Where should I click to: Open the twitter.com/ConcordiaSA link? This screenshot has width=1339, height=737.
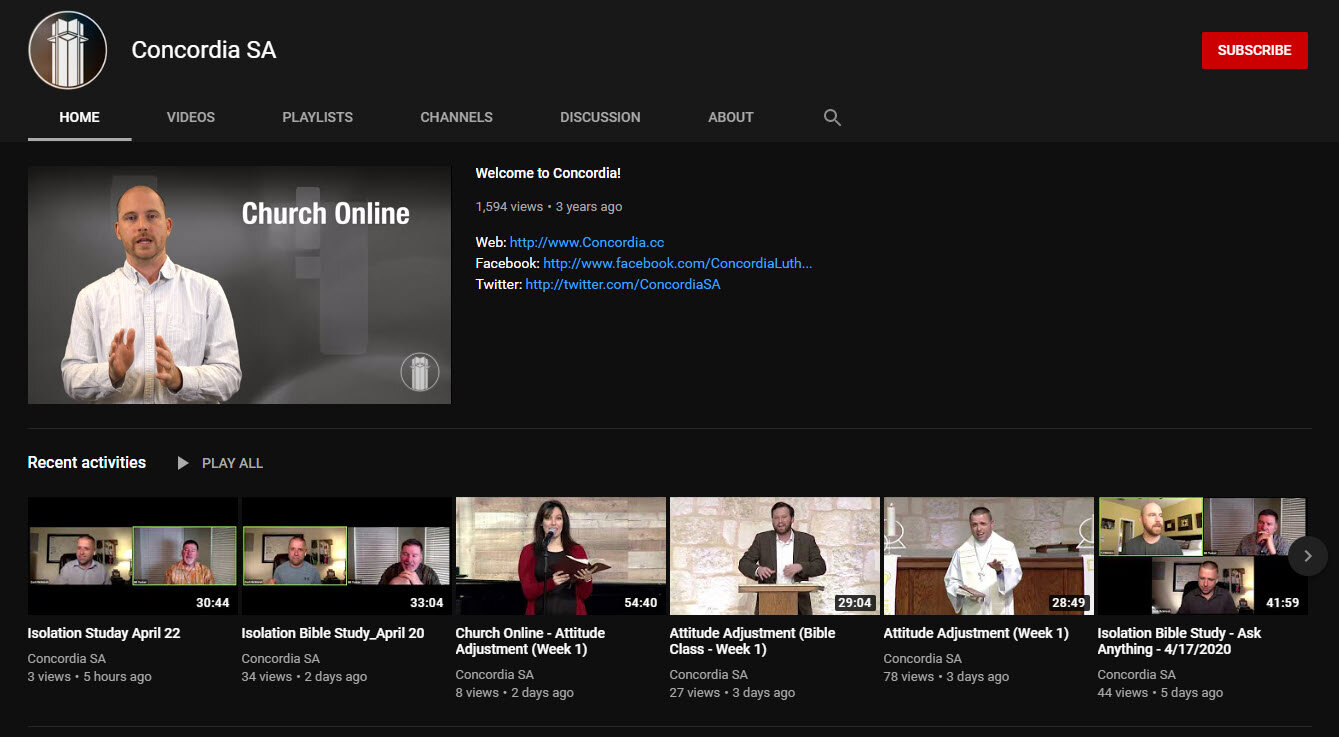[622, 284]
